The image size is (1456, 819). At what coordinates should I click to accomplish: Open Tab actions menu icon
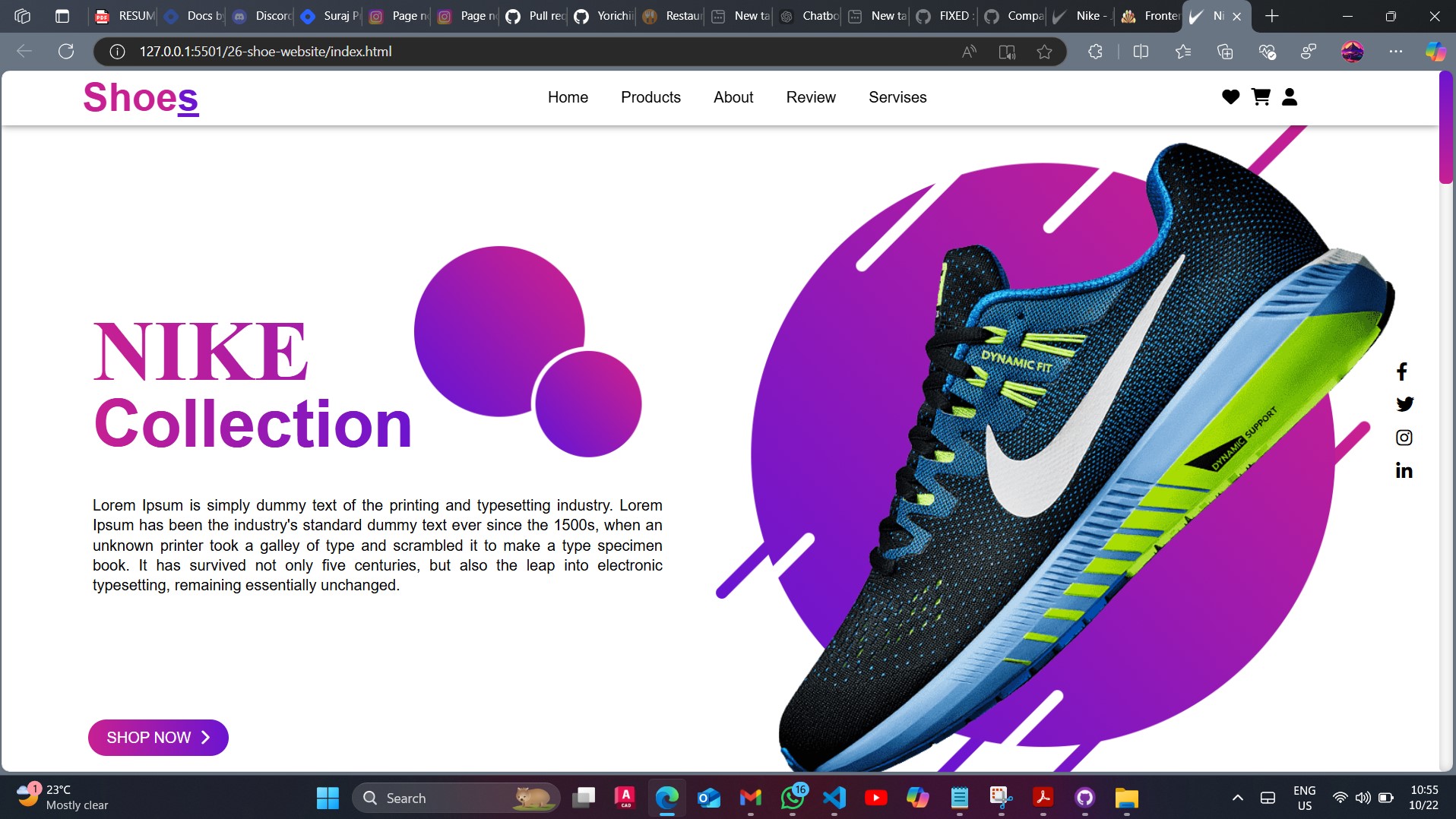[x=62, y=16]
